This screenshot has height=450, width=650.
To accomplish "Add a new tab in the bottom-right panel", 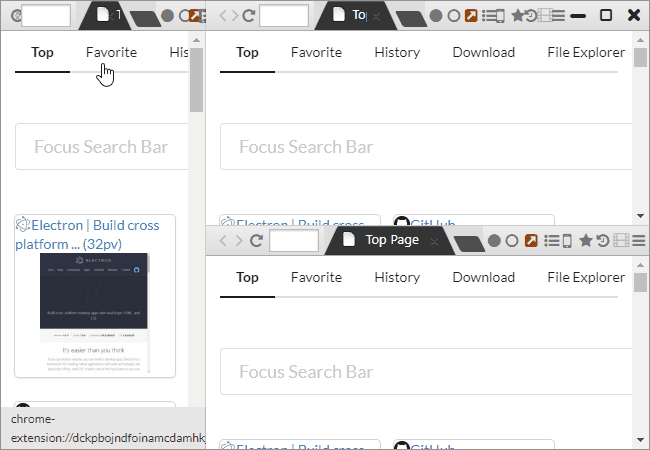I will 469,244.
